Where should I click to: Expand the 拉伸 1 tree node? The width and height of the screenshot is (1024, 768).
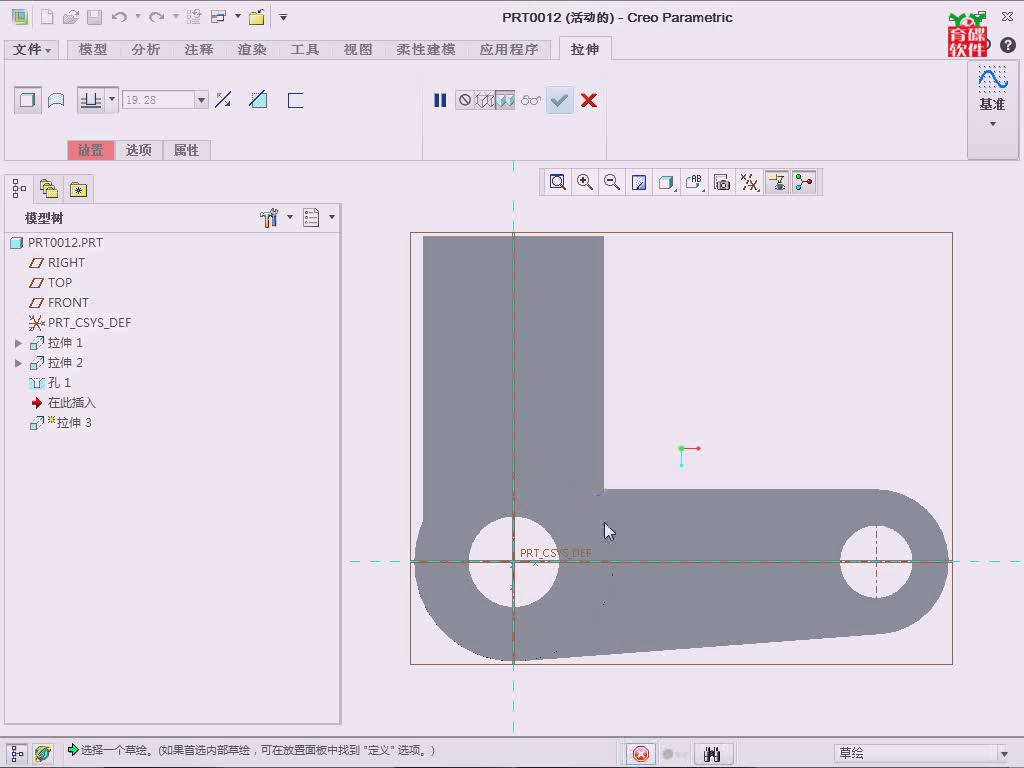(x=18, y=343)
